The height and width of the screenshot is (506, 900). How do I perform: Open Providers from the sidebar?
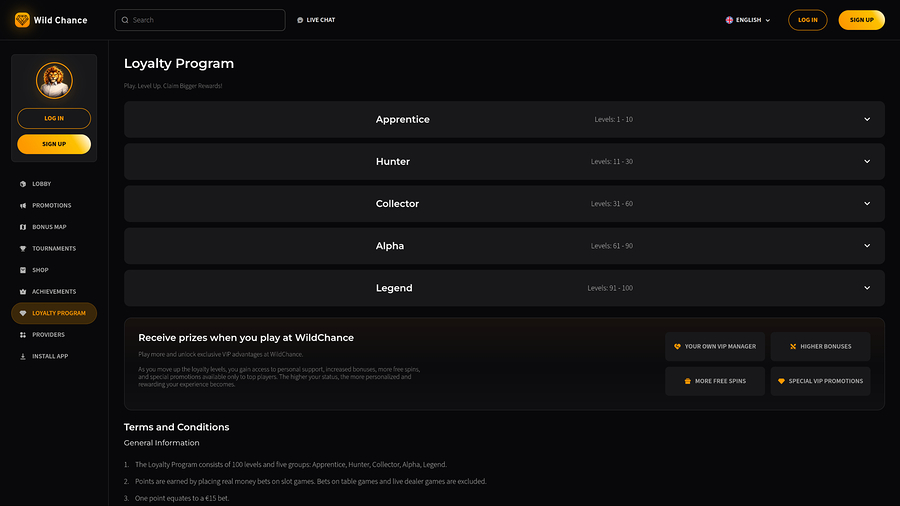[x=54, y=334]
